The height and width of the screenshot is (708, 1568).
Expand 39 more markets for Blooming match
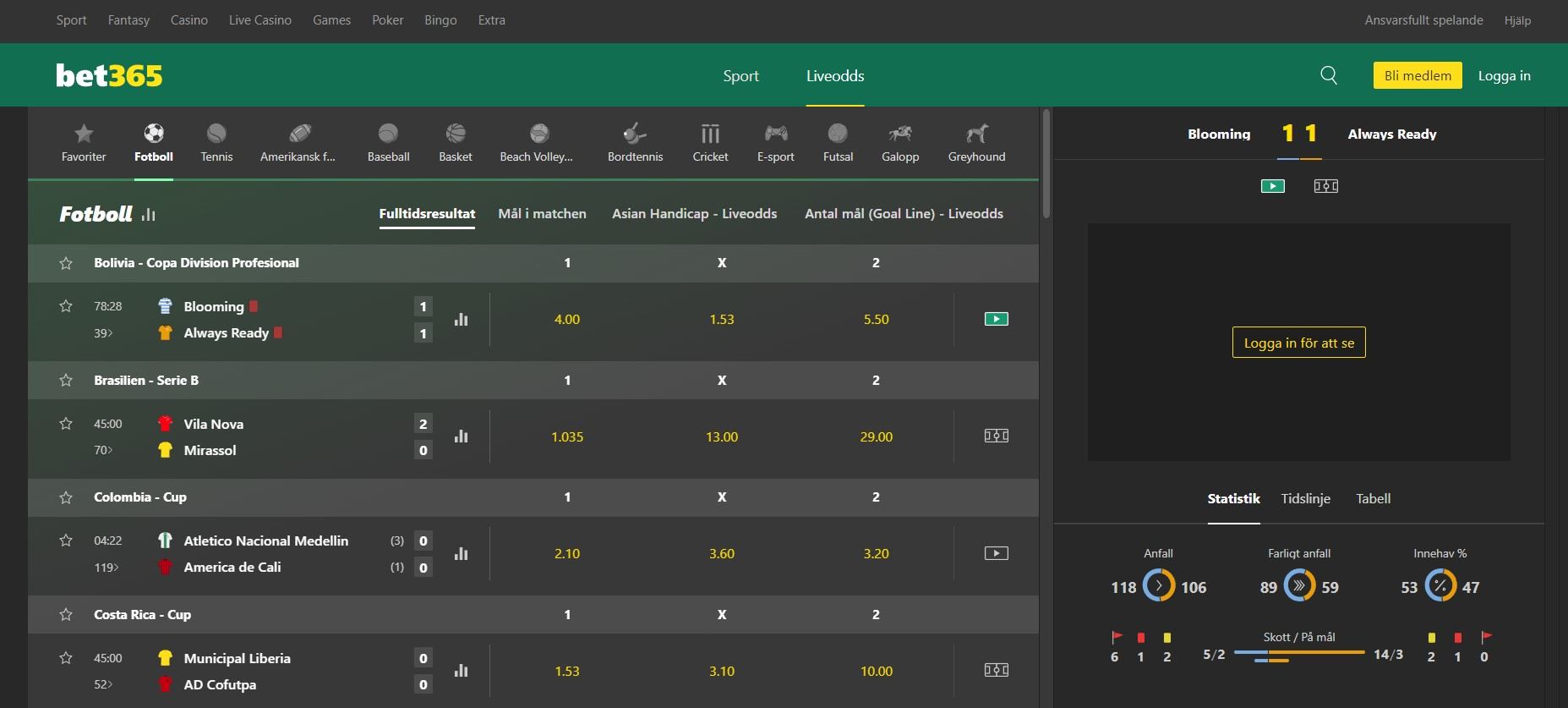click(x=103, y=333)
